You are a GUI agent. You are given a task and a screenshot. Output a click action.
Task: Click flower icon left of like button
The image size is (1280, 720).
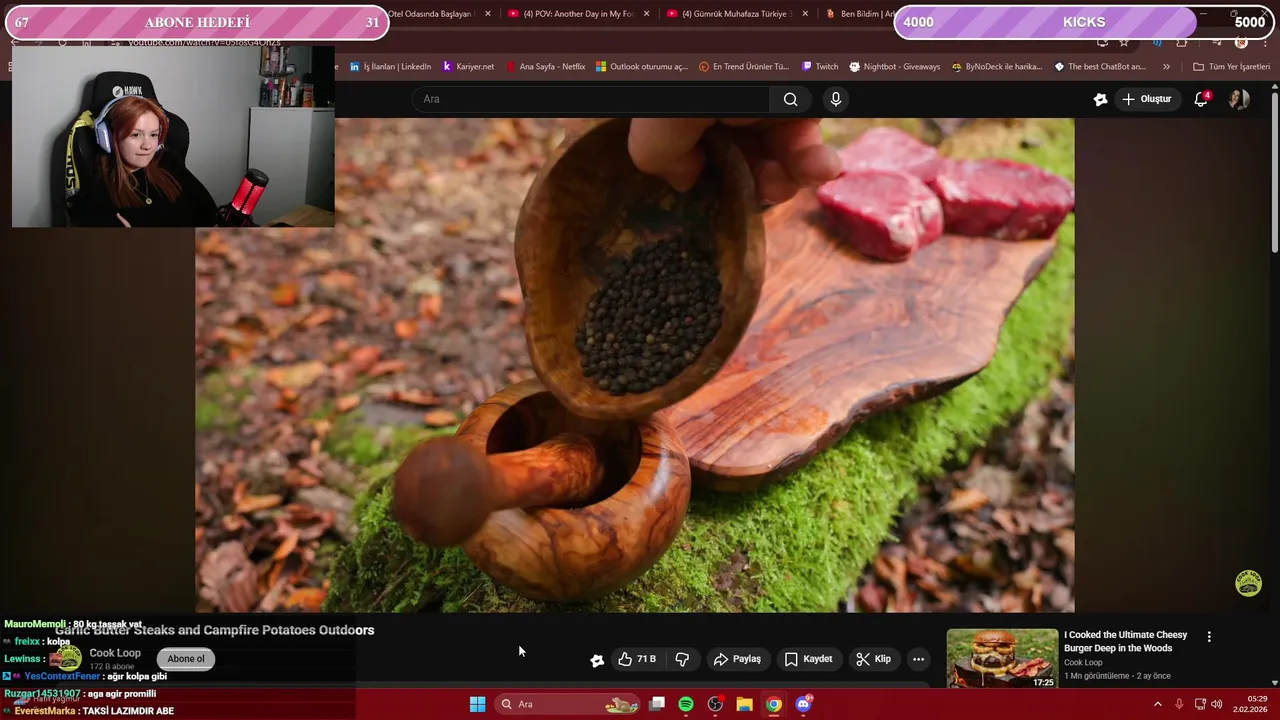597,660
